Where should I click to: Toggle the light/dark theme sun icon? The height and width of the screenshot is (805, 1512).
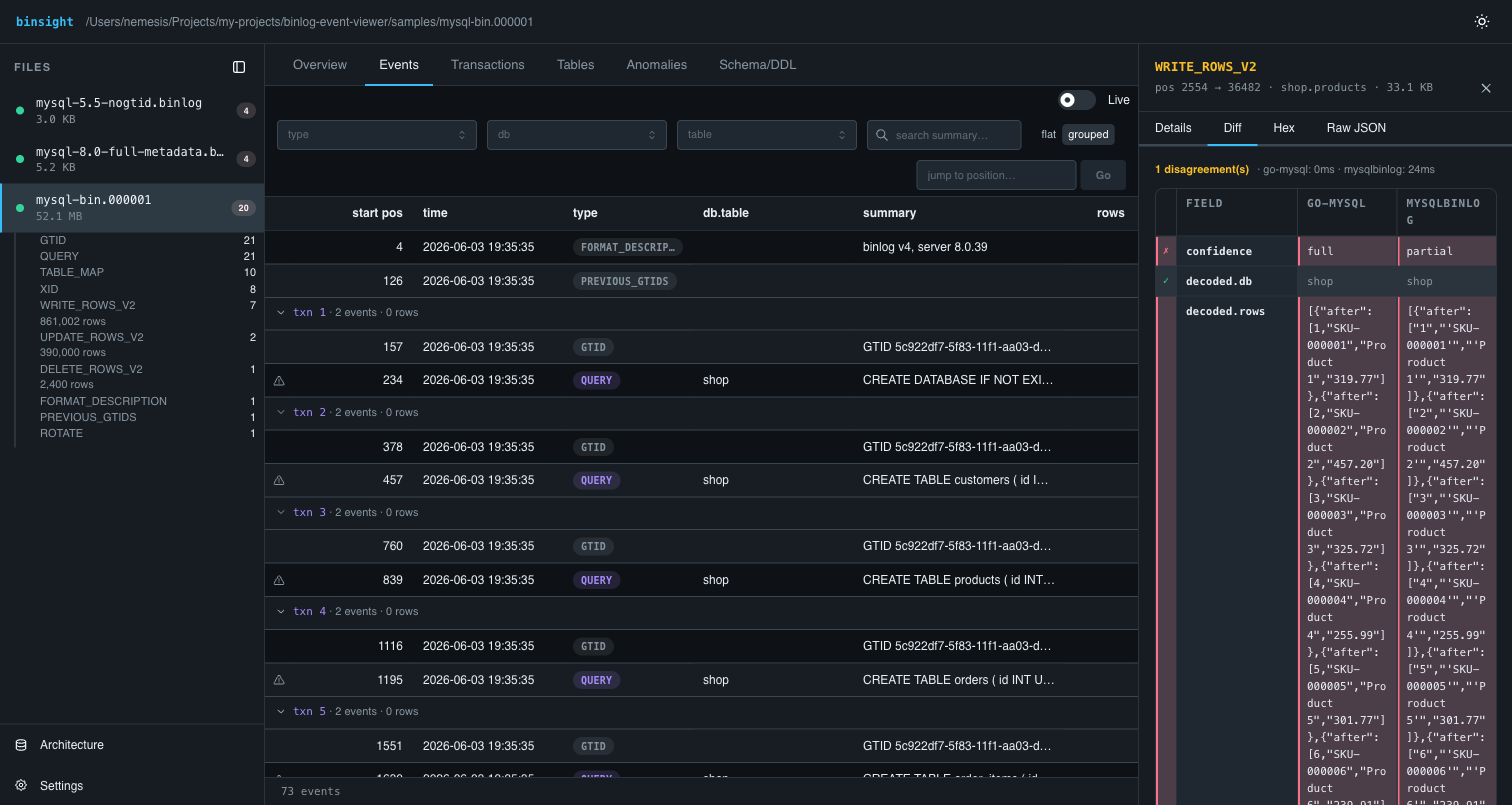point(1482,22)
